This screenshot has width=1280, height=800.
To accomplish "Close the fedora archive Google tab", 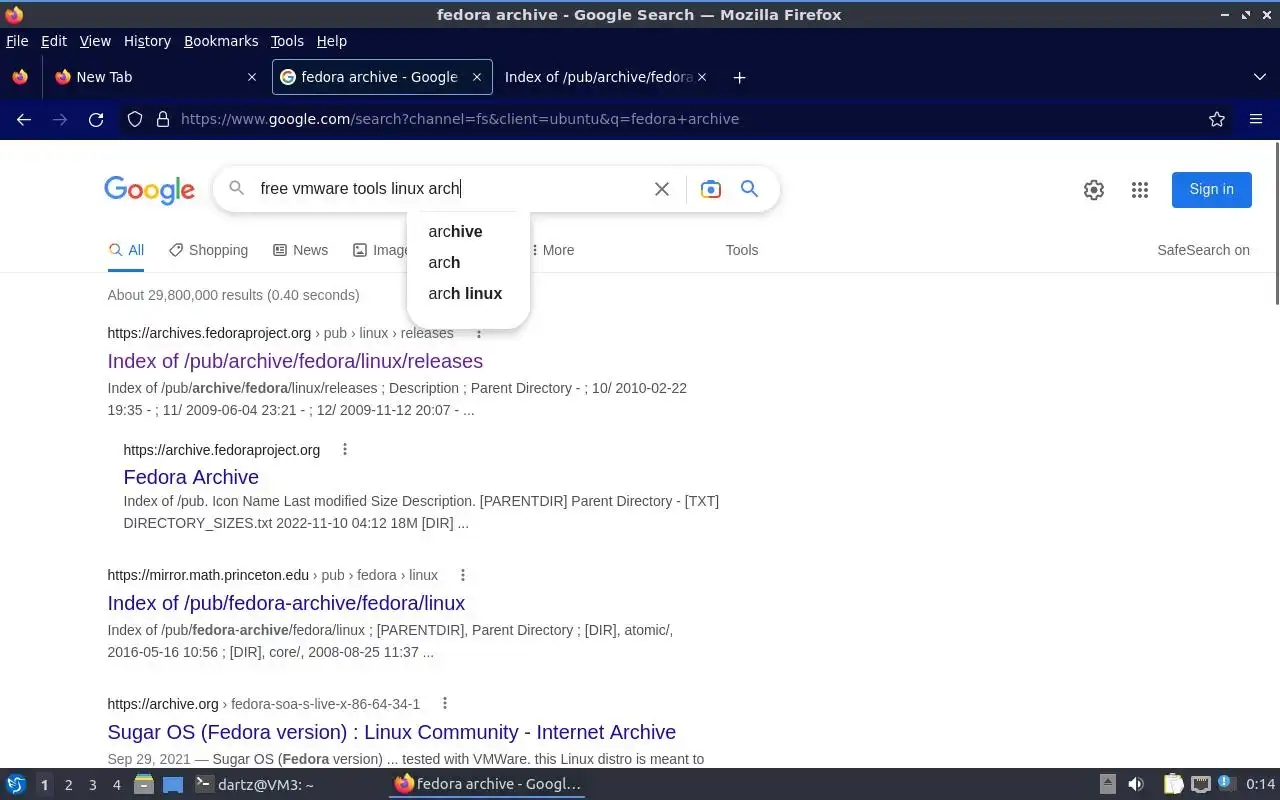I will click(x=477, y=77).
